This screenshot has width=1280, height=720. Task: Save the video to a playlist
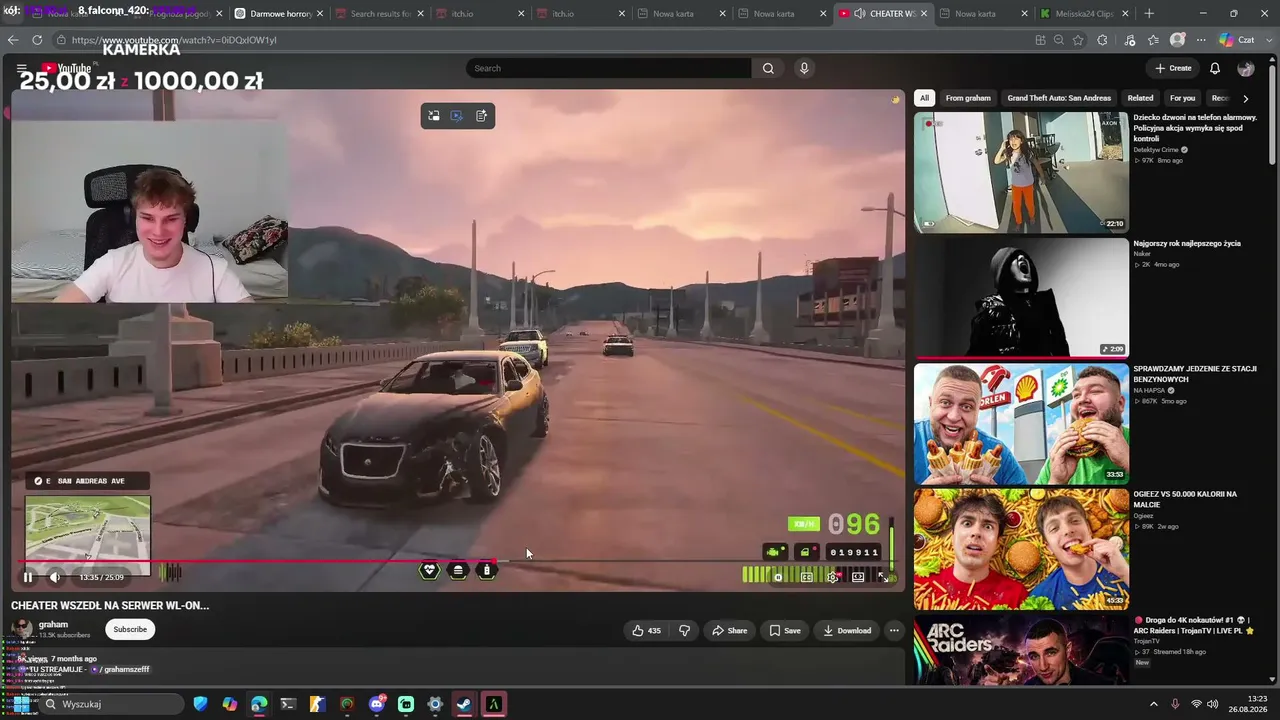pos(785,631)
